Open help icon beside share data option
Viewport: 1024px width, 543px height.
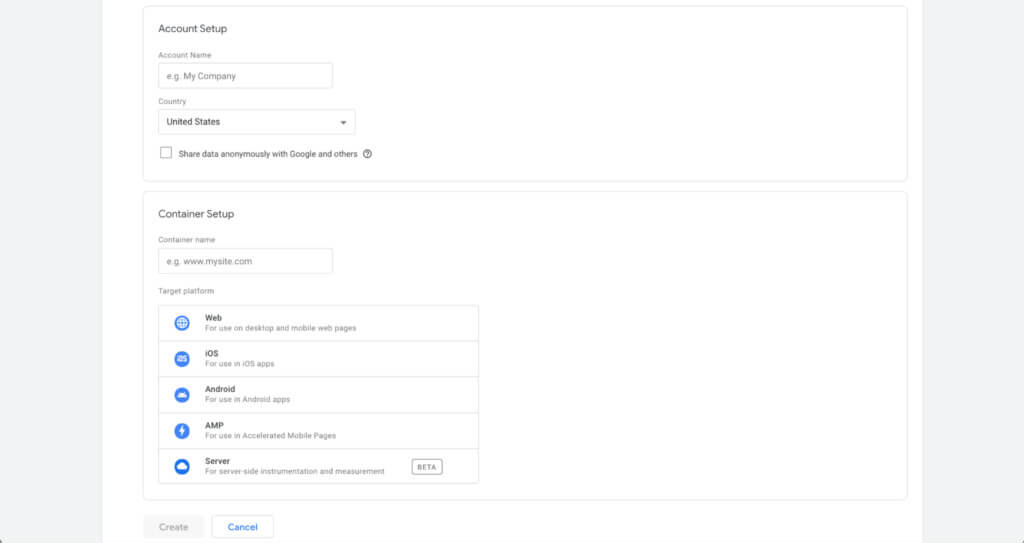coord(368,154)
